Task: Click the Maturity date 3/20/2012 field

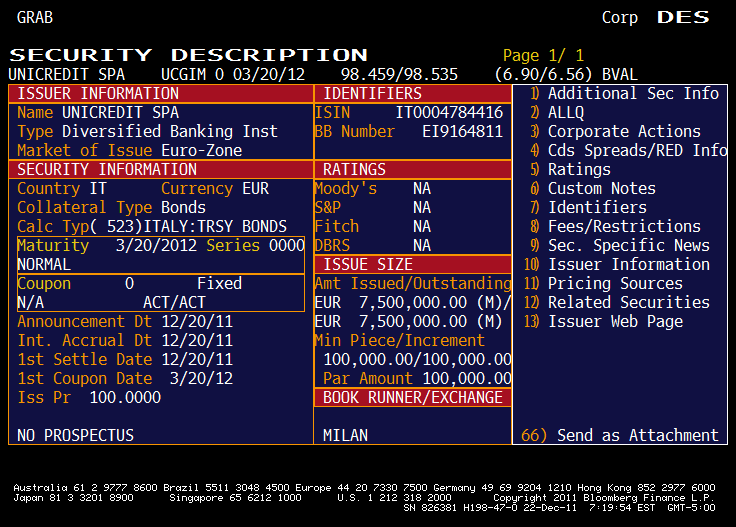Action: pos(156,245)
